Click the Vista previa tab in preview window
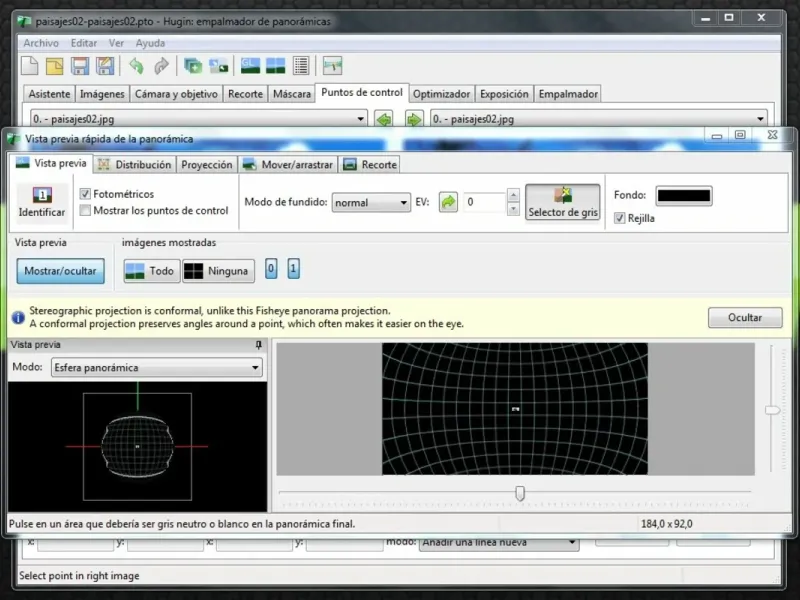This screenshot has width=800, height=600. [x=51, y=163]
